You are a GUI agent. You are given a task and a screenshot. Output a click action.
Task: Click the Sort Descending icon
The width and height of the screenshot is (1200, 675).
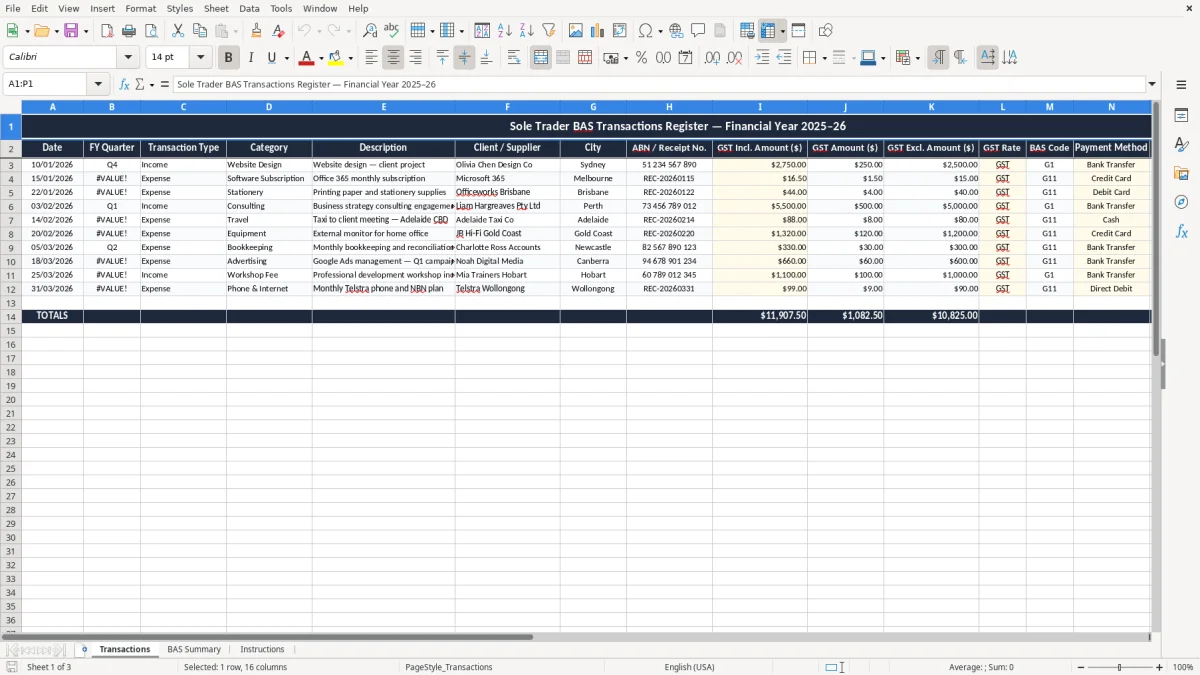(526, 31)
